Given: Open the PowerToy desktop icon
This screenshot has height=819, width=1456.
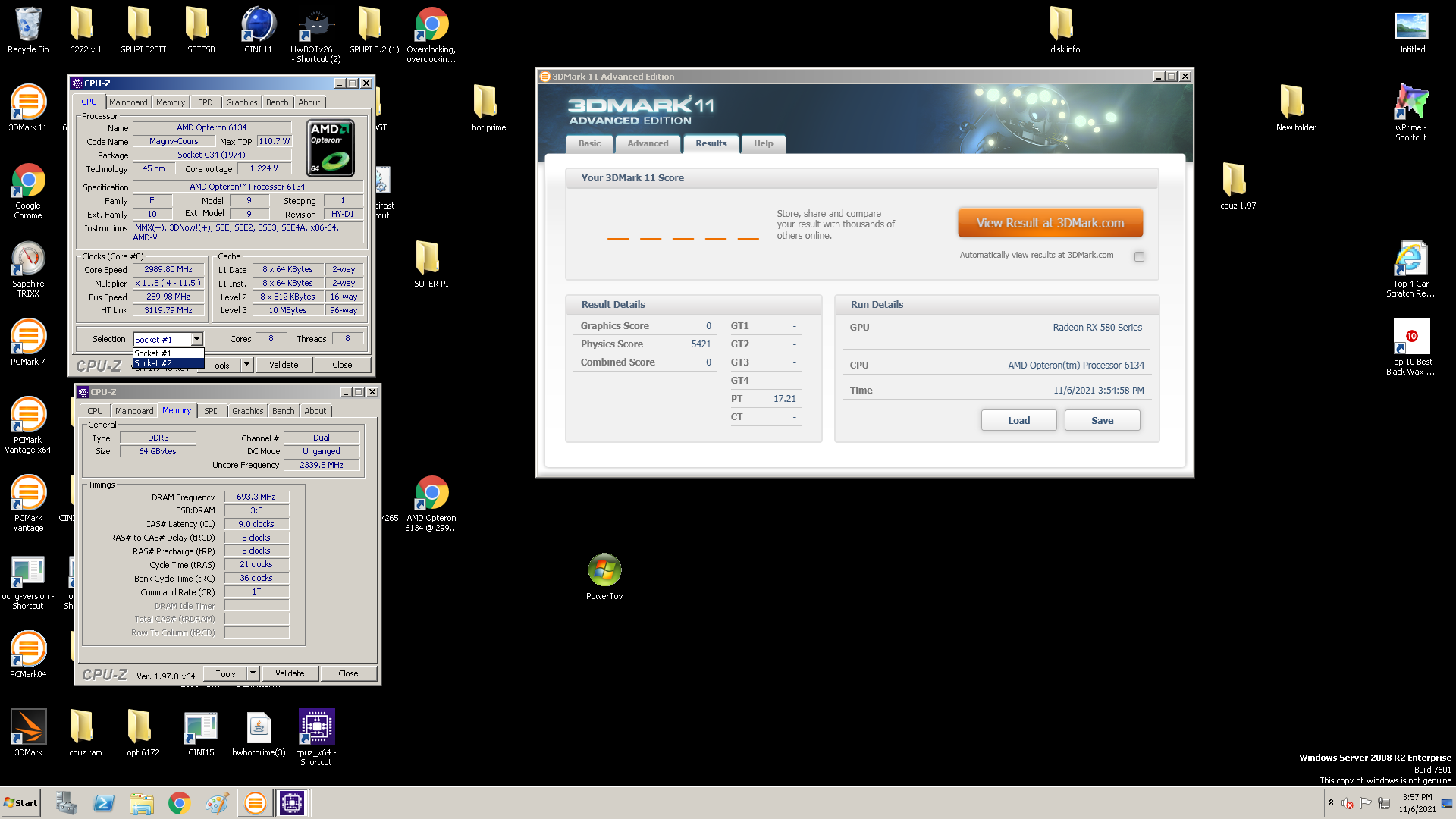Looking at the screenshot, I should coord(604,577).
